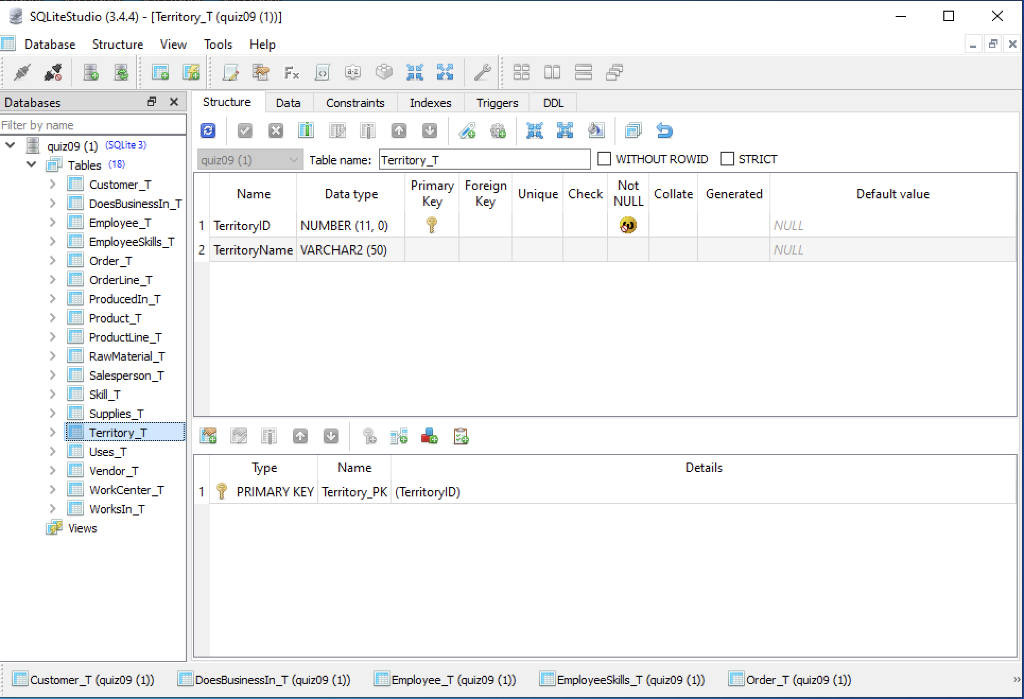Screen dimensions: 1024x699
Task: Click the TerritoryID Not NULL icon
Action: click(x=628, y=225)
